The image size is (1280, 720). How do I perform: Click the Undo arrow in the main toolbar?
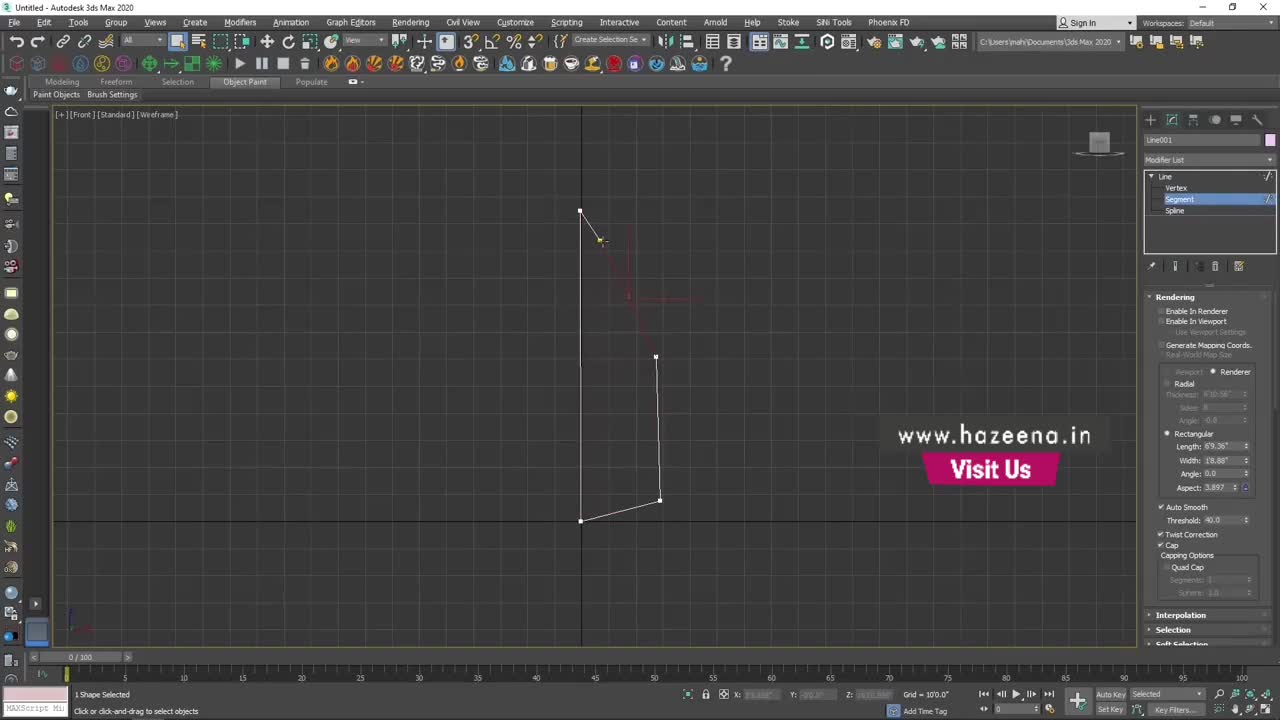coord(17,41)
